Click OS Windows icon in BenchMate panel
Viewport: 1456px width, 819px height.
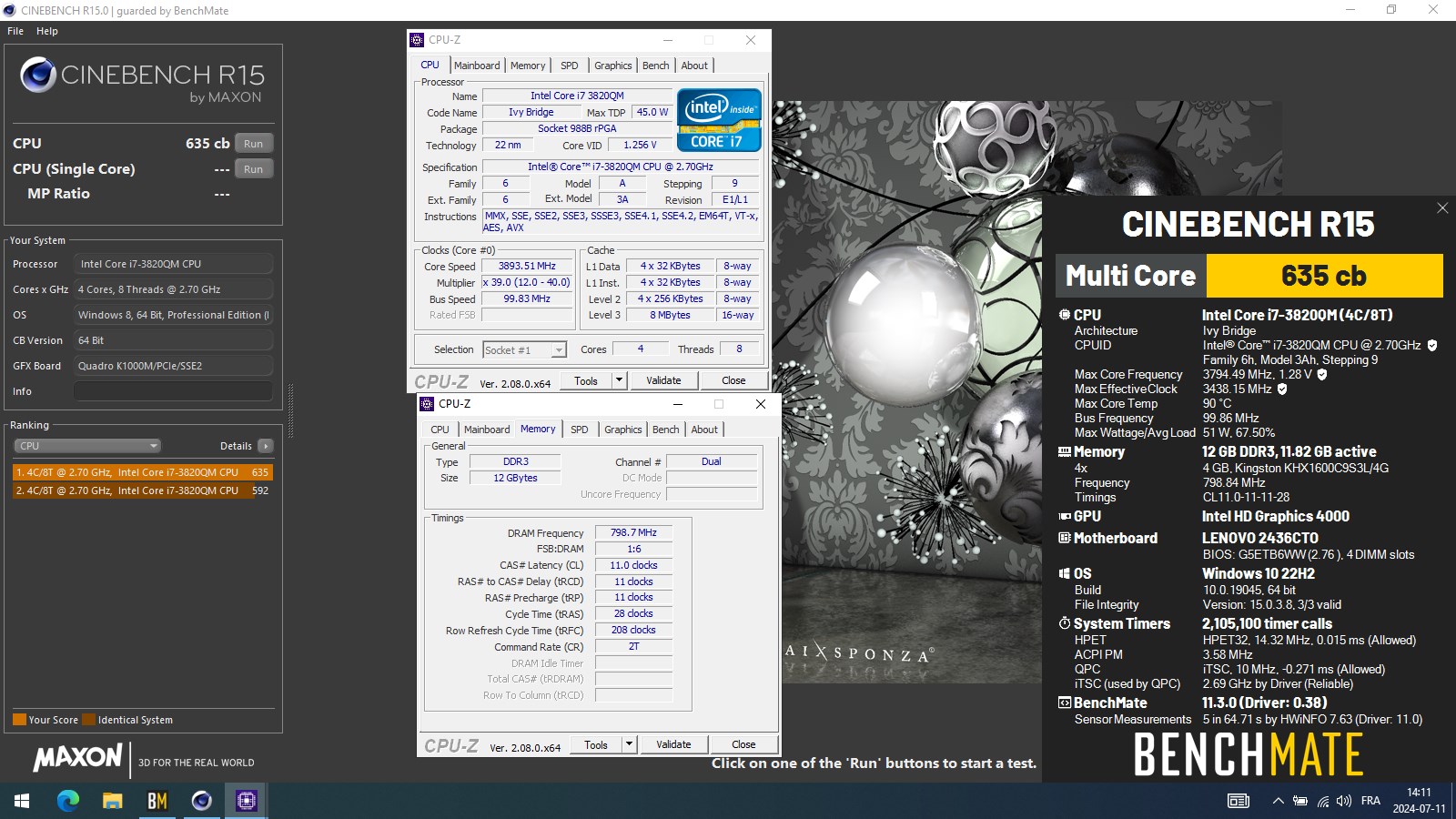pos(1065,573)
